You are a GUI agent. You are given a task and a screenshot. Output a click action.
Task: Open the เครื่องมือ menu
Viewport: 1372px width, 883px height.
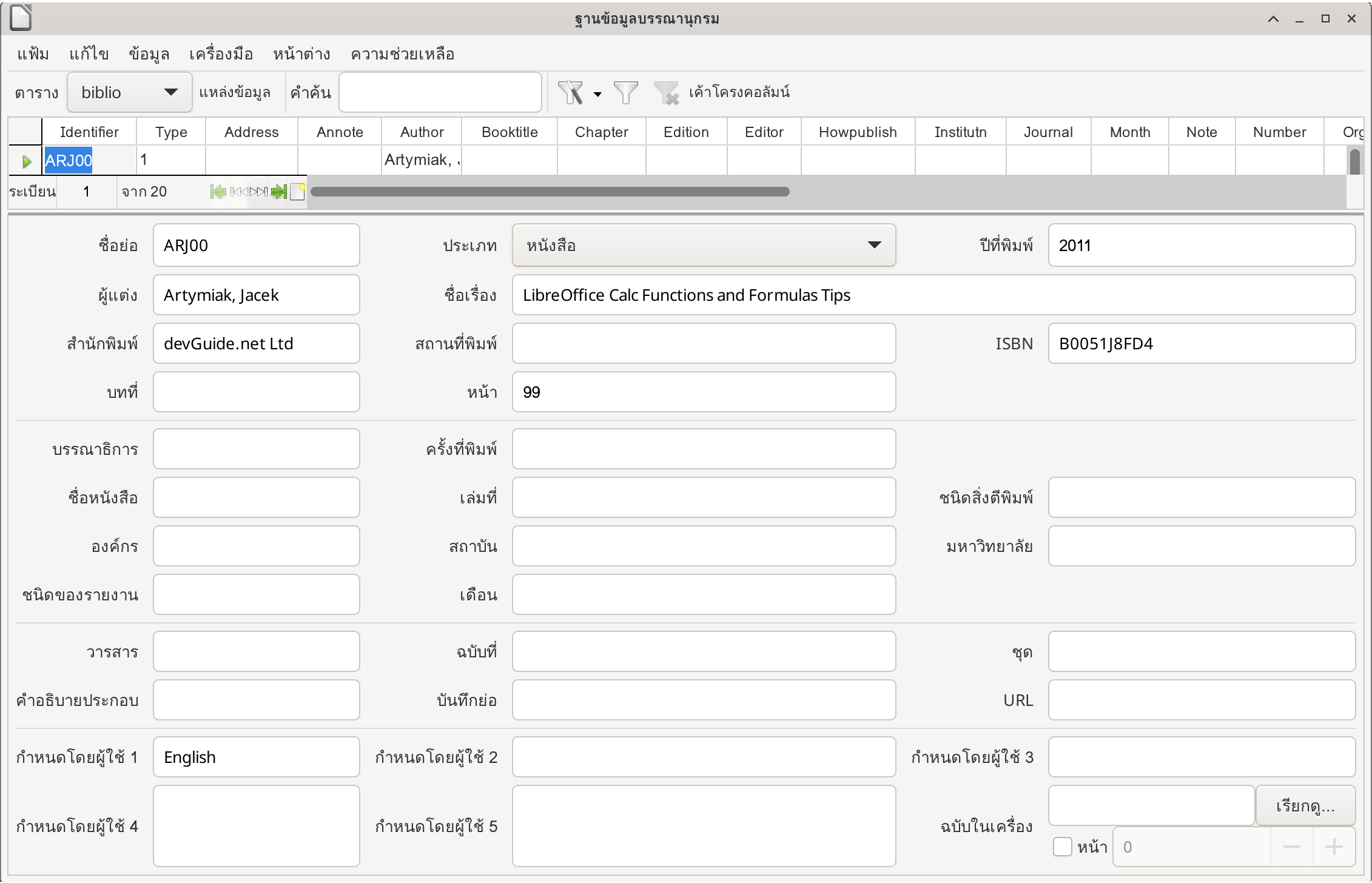click(x=221, y=54)
